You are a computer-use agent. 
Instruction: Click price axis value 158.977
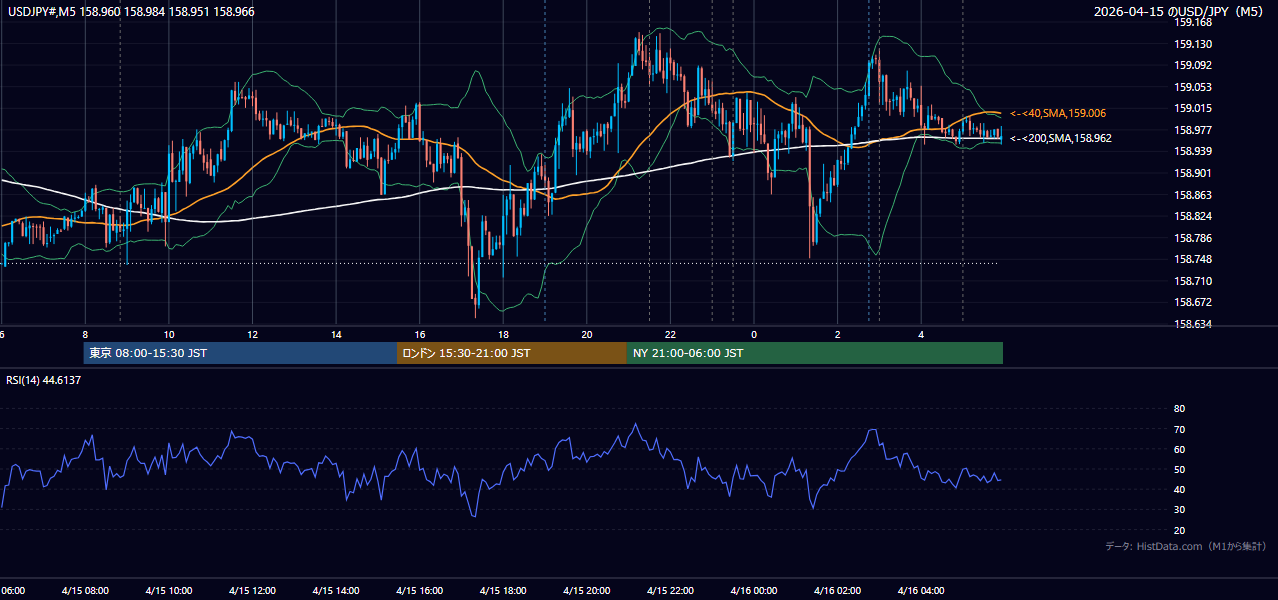(x=1193, y=130)
